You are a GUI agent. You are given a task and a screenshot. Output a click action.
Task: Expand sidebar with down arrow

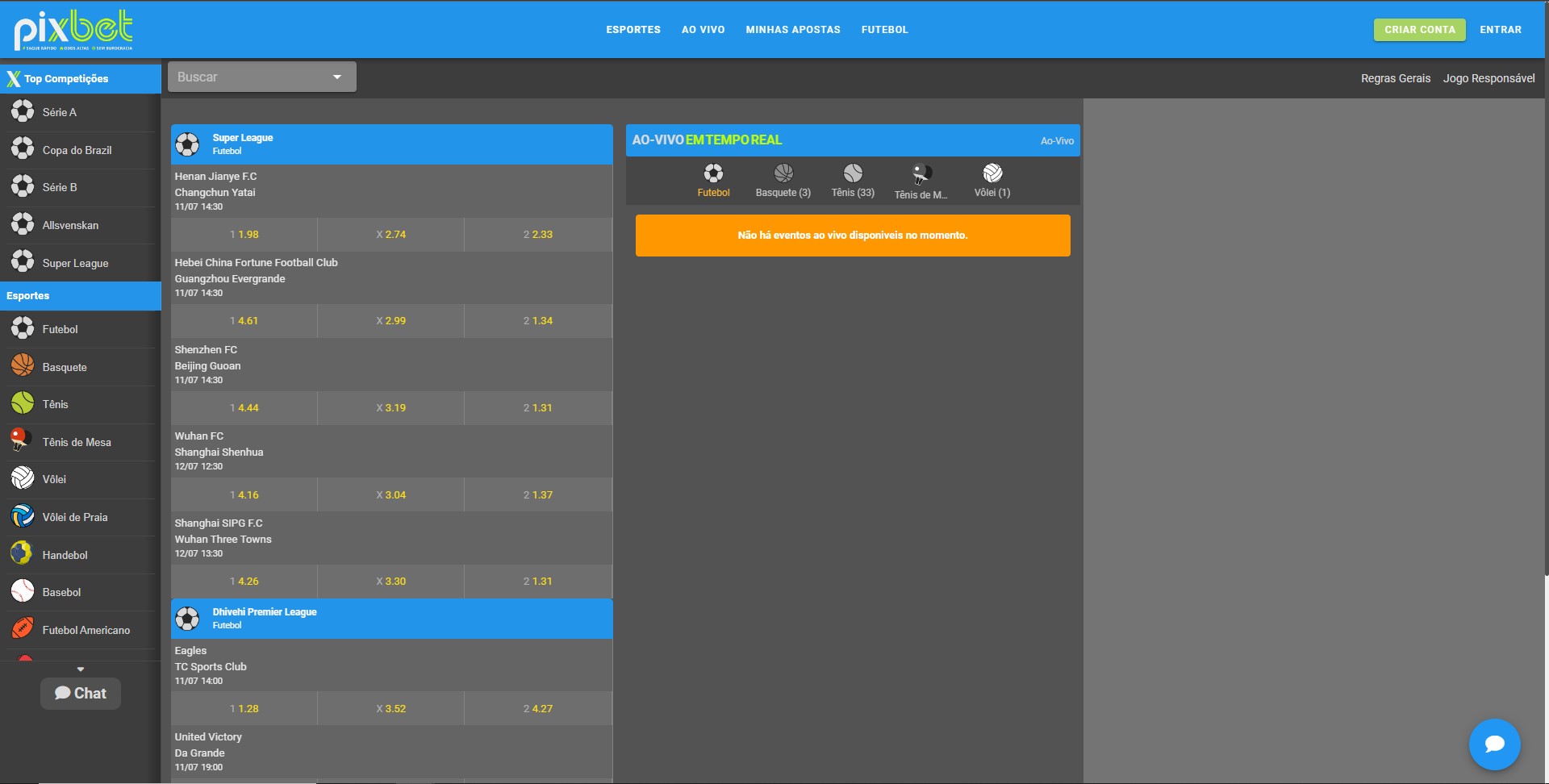click(81, 669)
